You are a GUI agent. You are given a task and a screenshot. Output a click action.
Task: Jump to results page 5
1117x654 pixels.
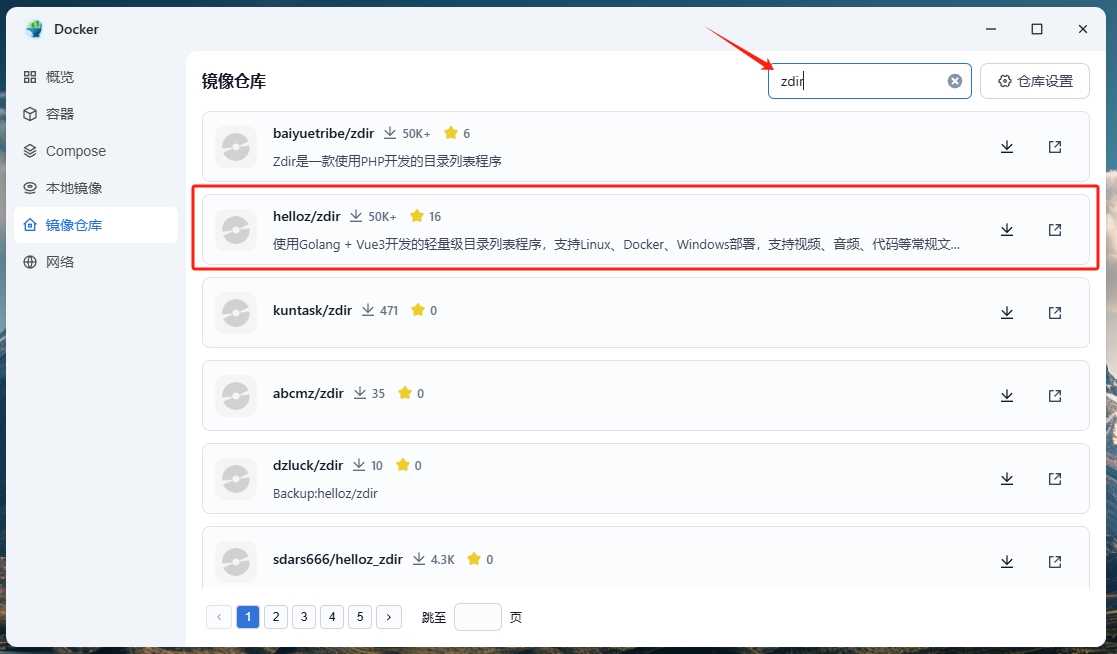pyautogui.click(x=360, y=617)
